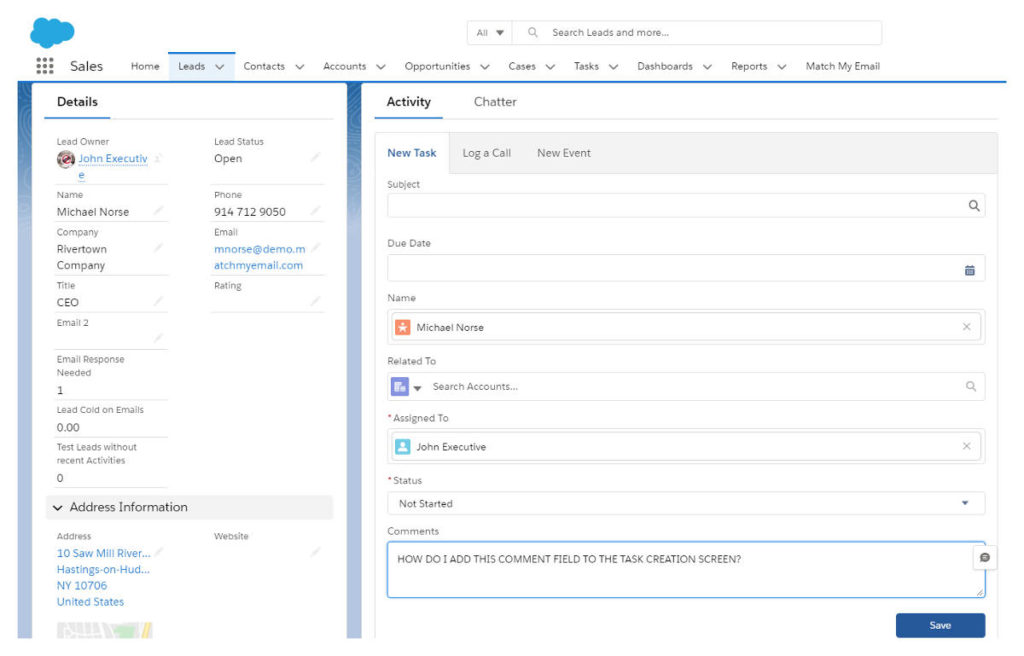Click the Sales app name
Screen dimensions: 1024x656
[x=86, y=66]
